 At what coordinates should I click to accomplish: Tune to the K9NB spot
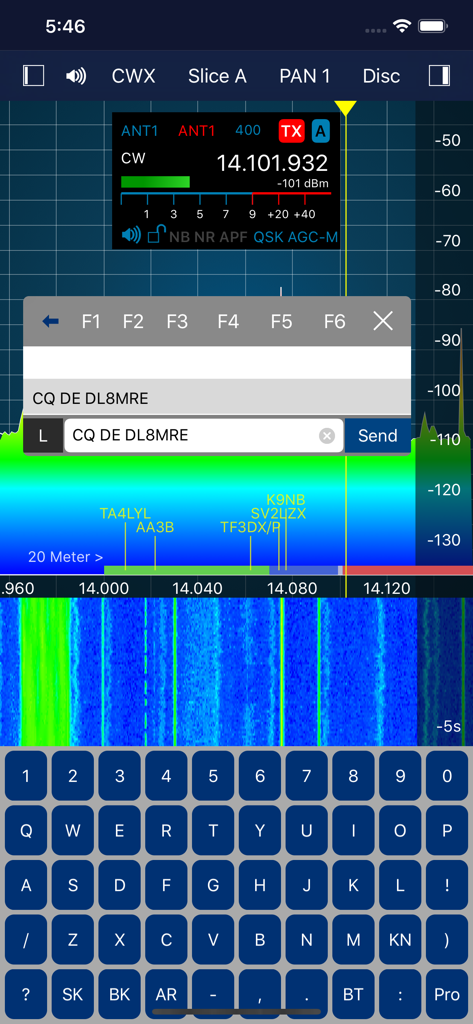[285, 500]
